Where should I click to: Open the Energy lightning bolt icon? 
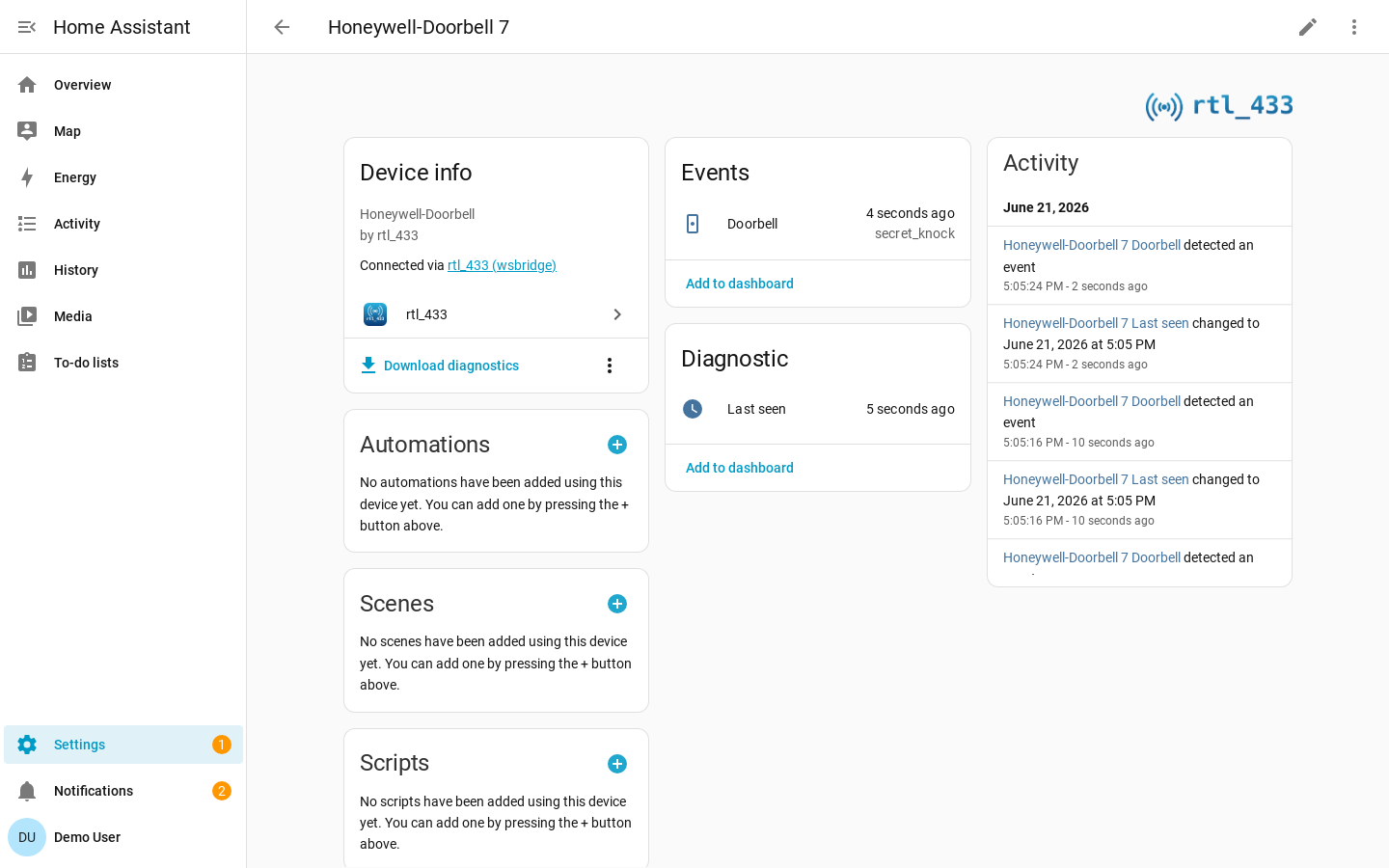[x=27, y=177]
